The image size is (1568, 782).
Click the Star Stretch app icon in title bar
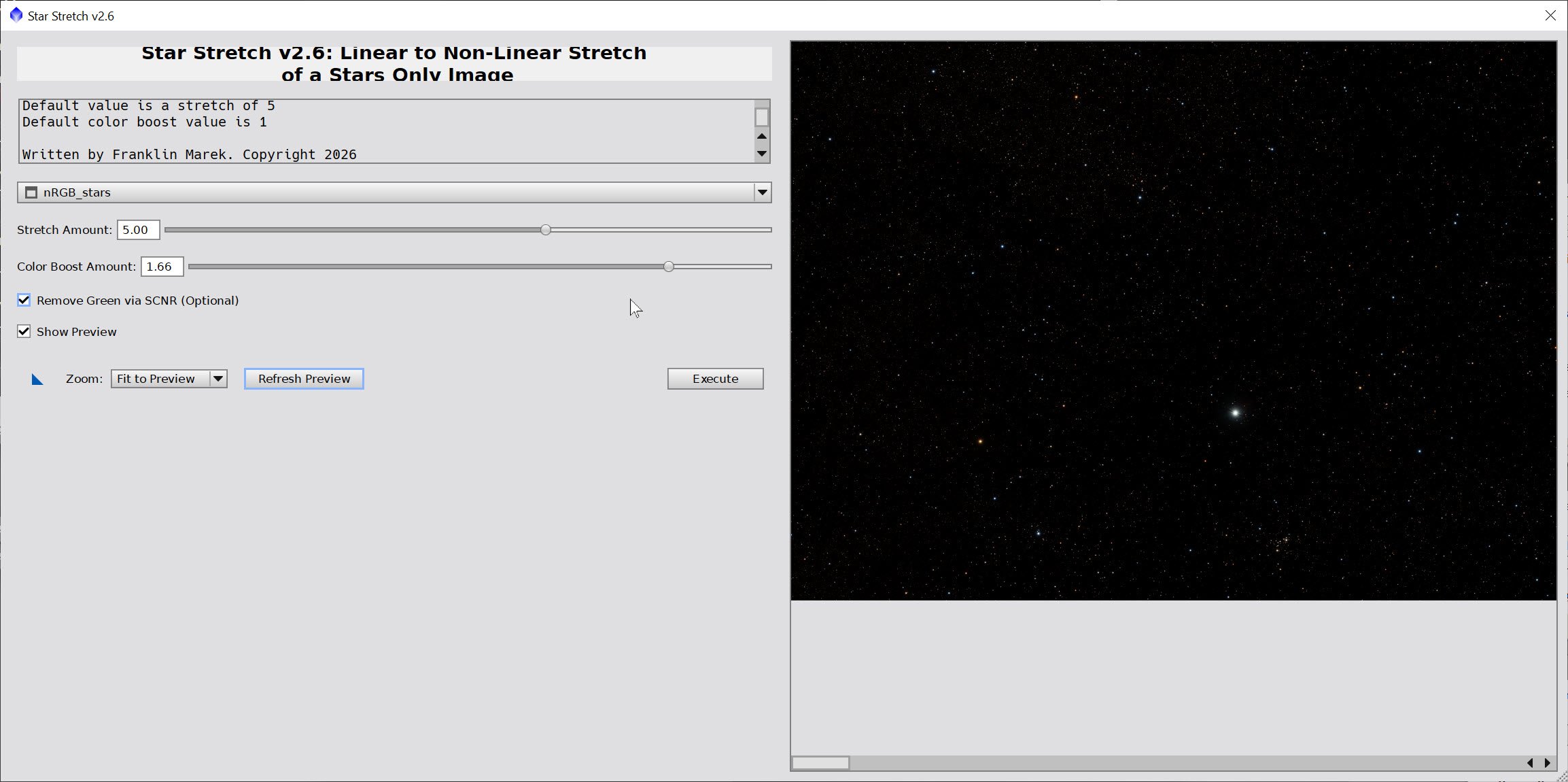click(16, 15)
